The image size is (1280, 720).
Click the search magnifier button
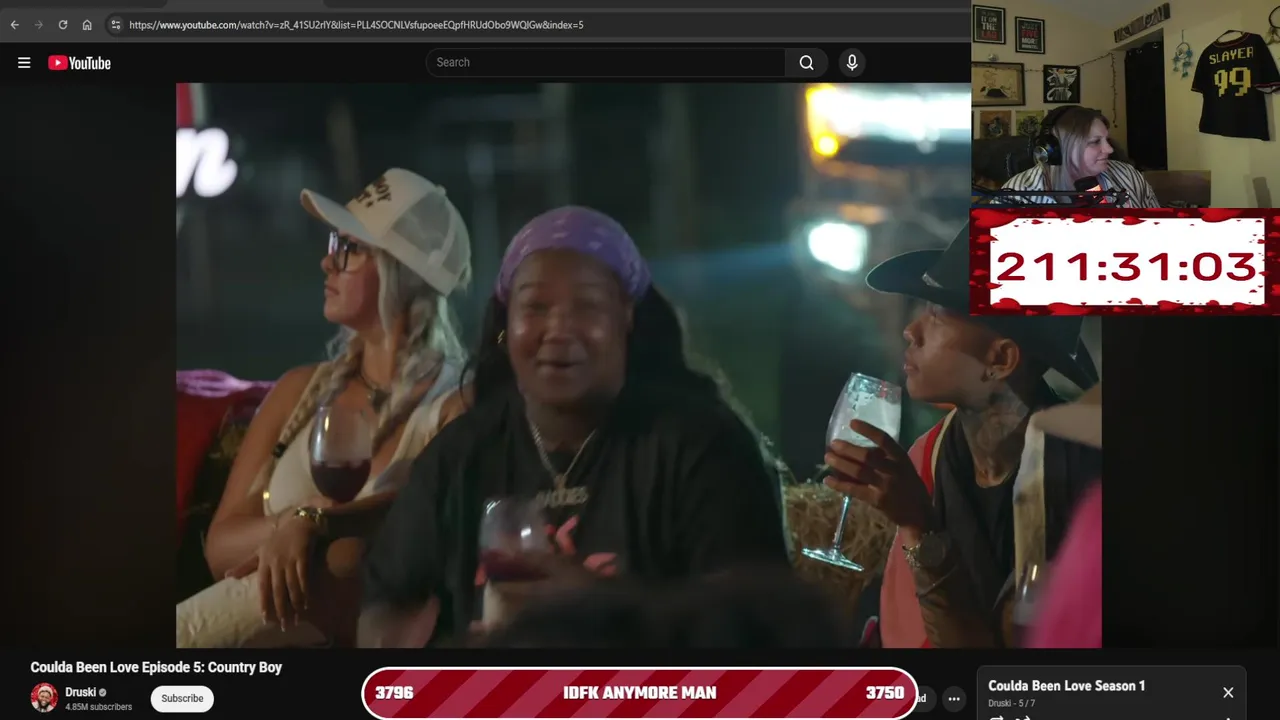(x=806, y=62)
